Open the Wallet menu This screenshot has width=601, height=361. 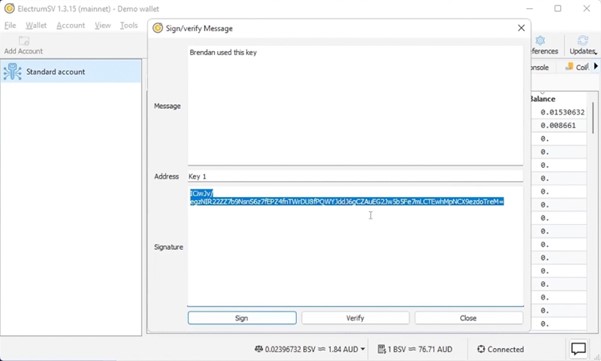36,26
